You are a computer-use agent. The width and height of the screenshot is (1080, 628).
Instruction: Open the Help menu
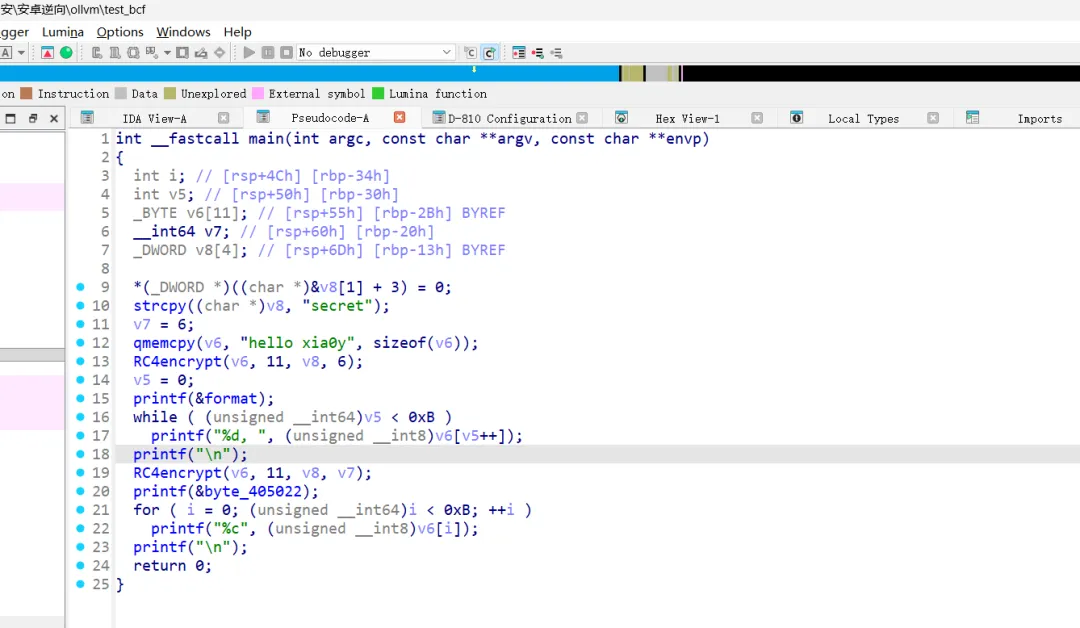pyautogui.click(x=238, y=32)
